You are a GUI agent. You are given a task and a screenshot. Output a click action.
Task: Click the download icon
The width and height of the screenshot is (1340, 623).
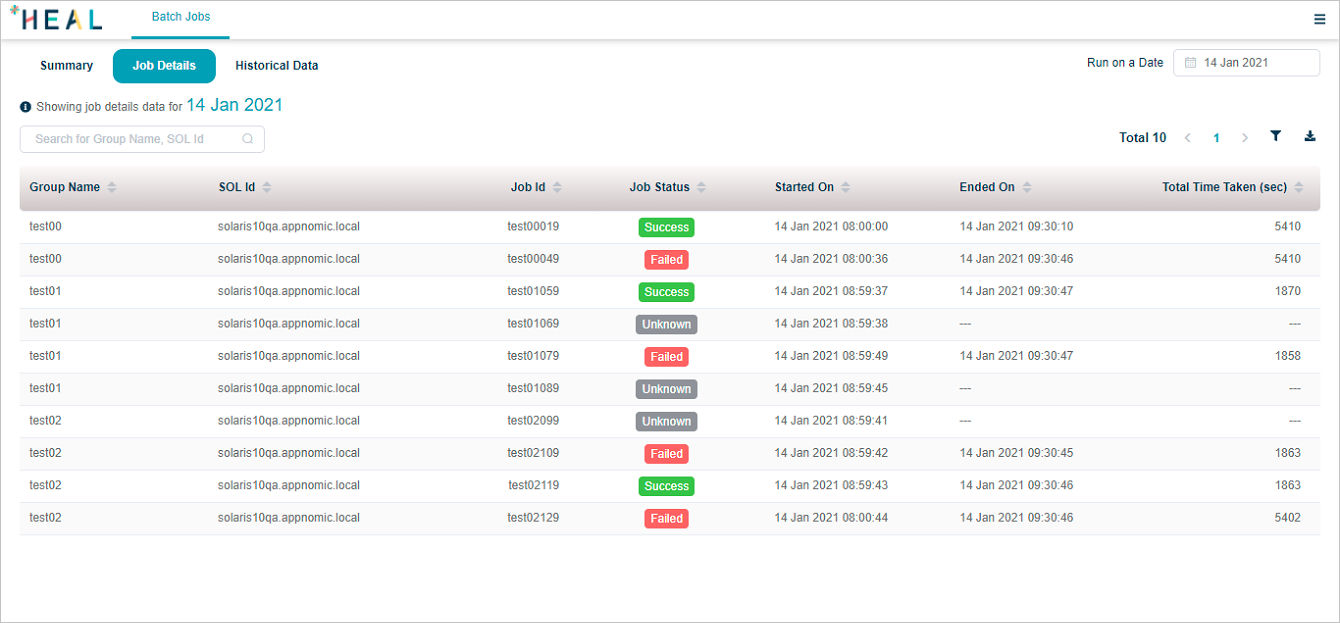(1310, 137)
